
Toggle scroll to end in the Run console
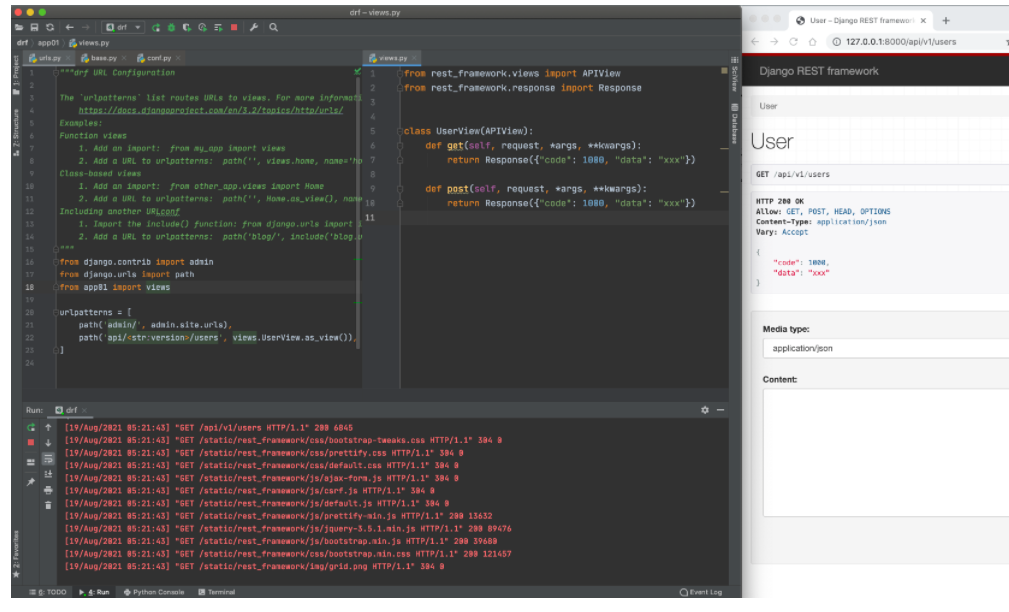coord(48,474)
